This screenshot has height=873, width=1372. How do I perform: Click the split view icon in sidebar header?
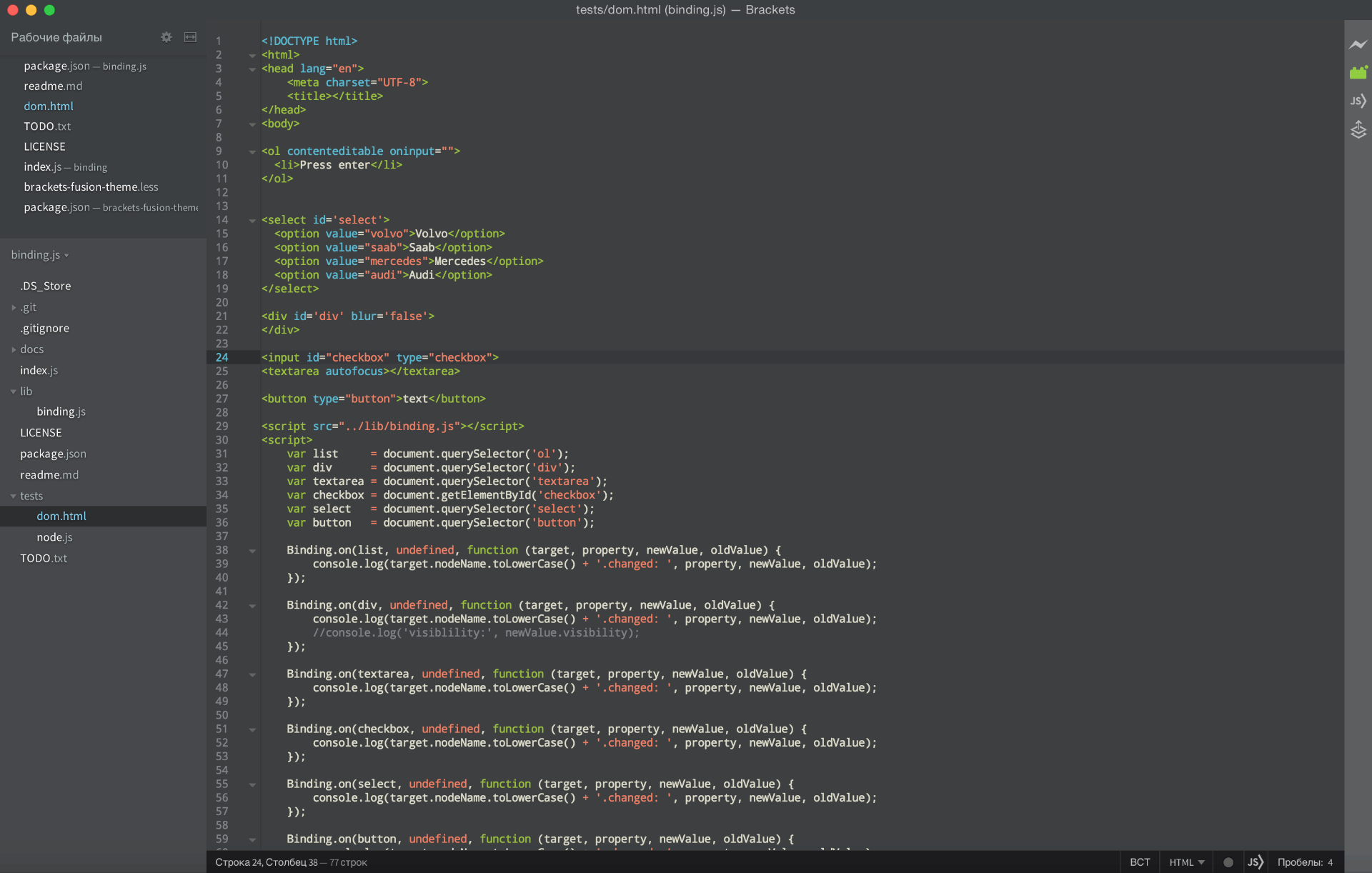(x=190, y=37)
